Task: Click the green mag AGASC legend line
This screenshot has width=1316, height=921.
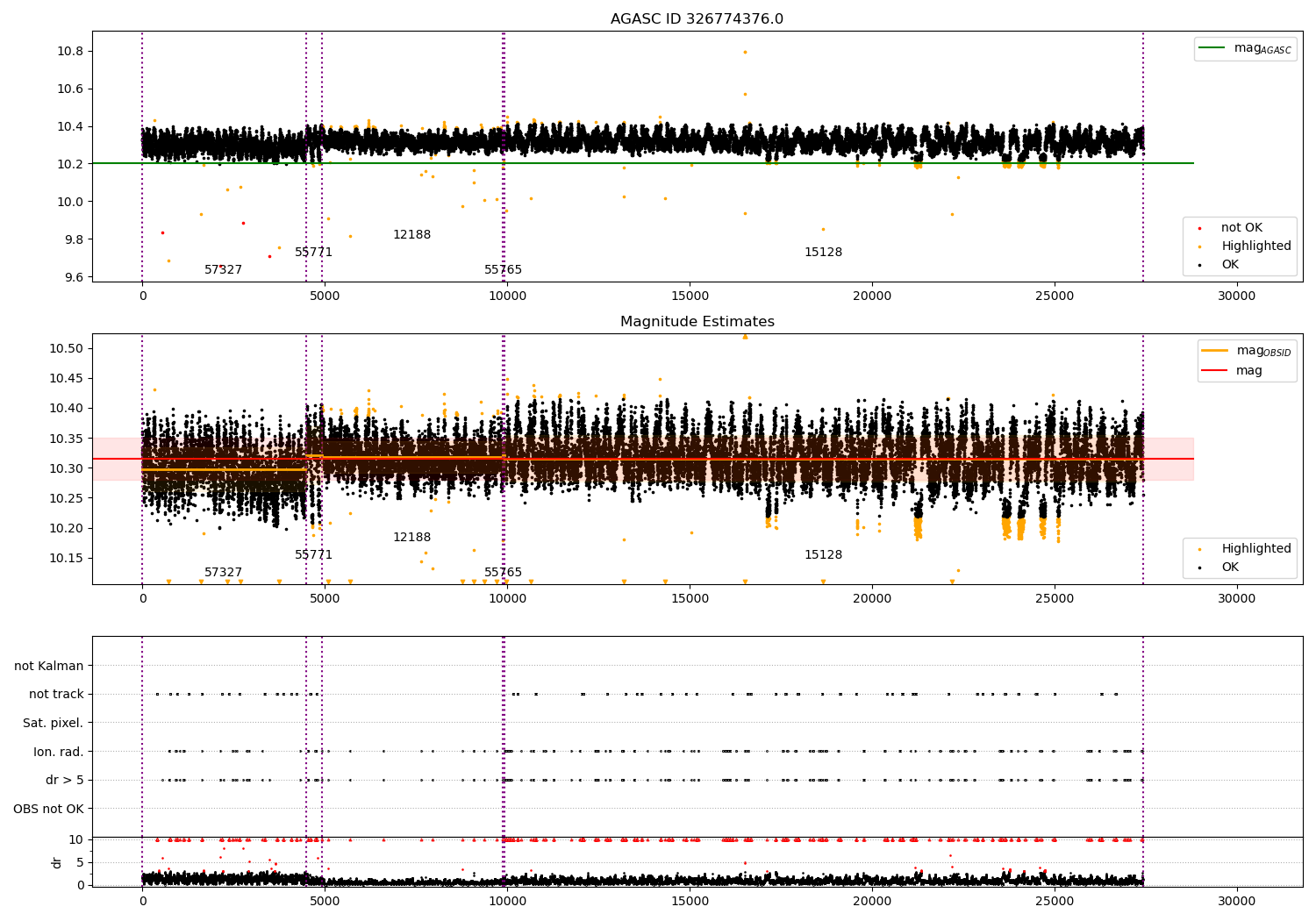Action: click(1212, 48)
